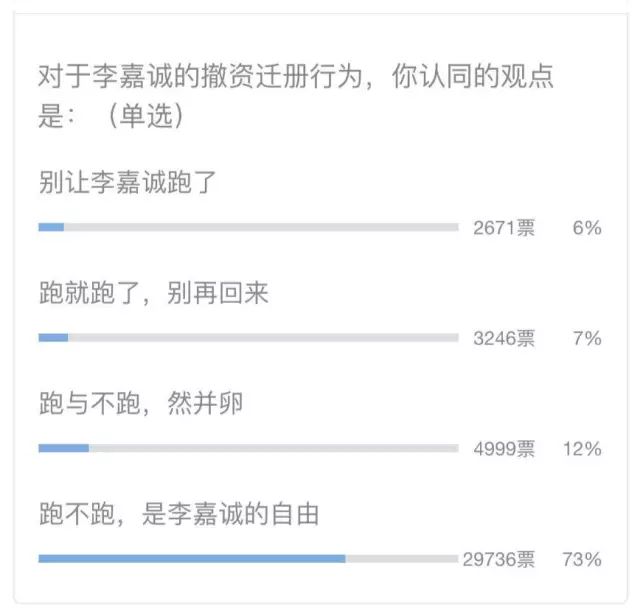Select option 跑不跑，是李嘉诚的自由

point(179,514)
